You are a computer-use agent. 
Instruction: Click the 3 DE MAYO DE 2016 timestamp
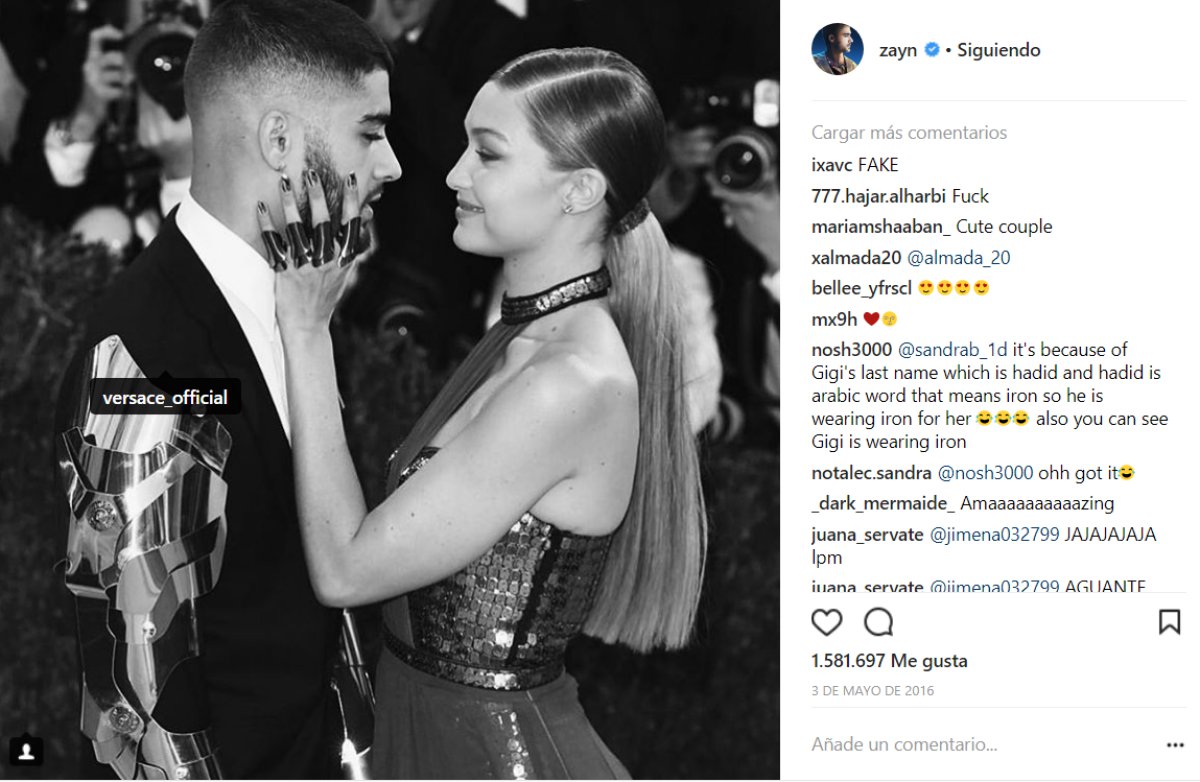(872, 691)
